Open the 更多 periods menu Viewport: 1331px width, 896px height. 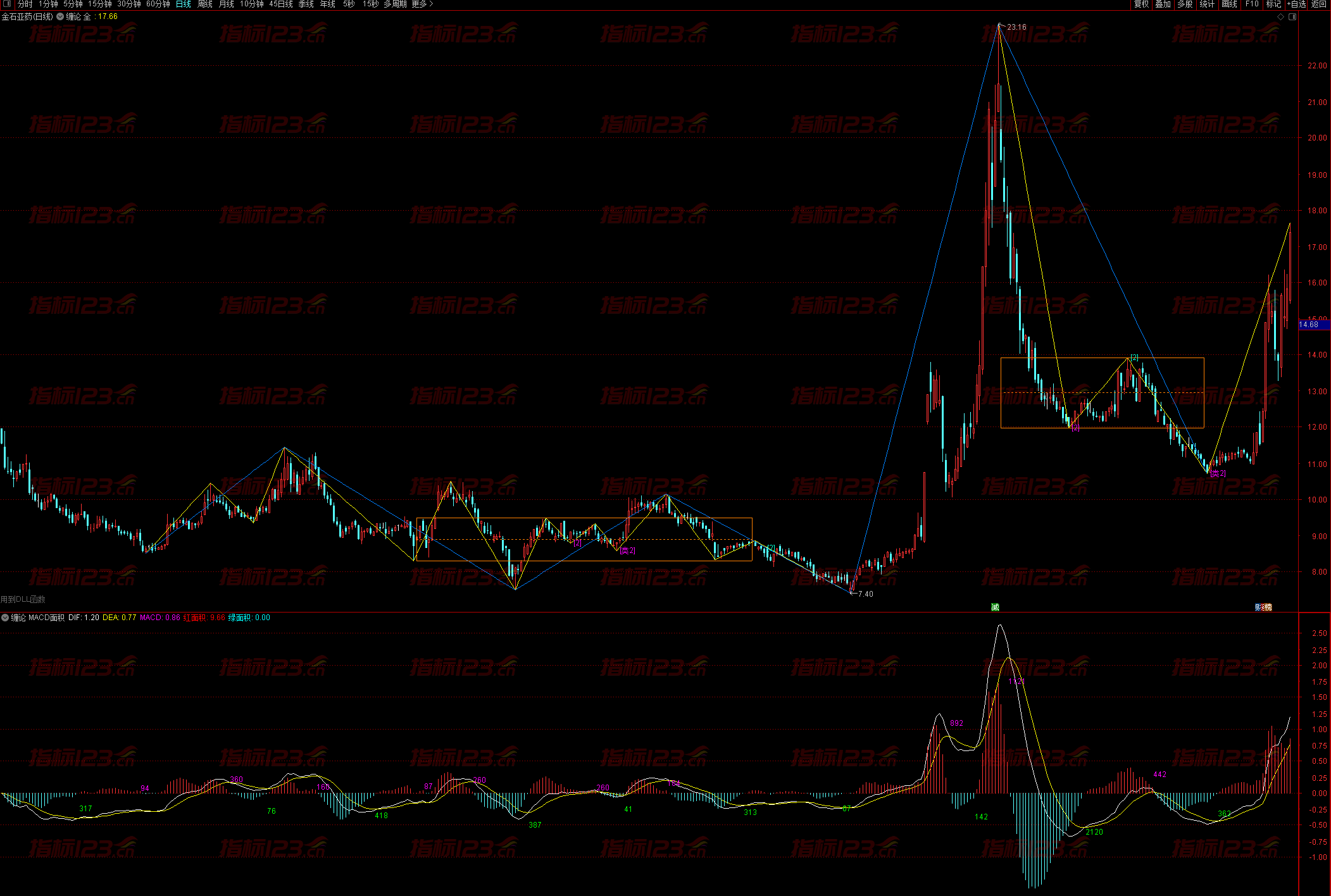point(423,4)
